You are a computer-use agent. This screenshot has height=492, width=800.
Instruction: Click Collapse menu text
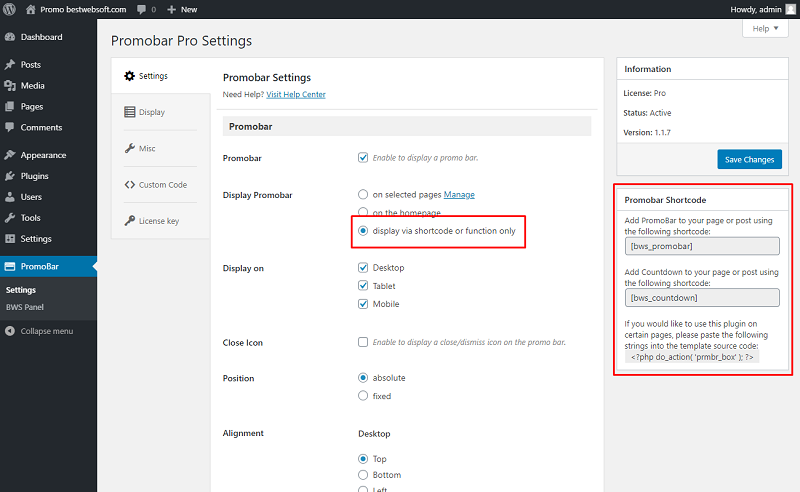click(x=47, y=331)
